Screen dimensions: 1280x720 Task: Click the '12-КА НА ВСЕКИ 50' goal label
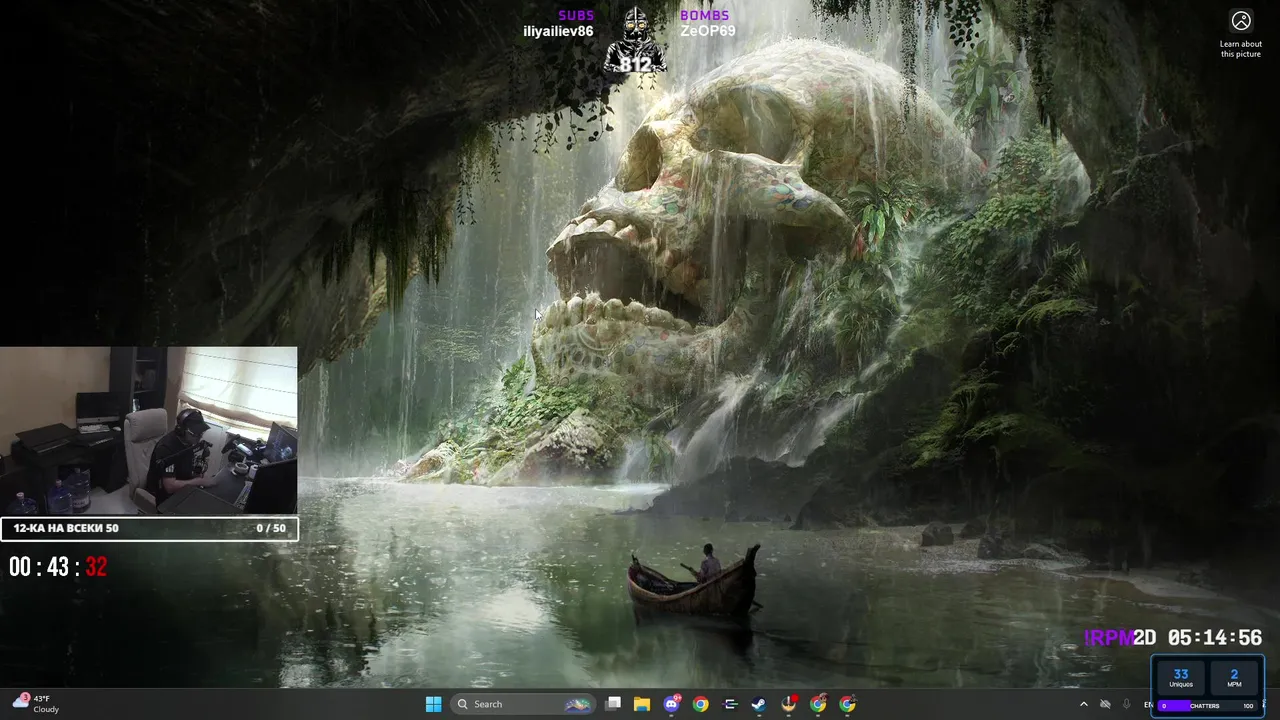(66, 528)
